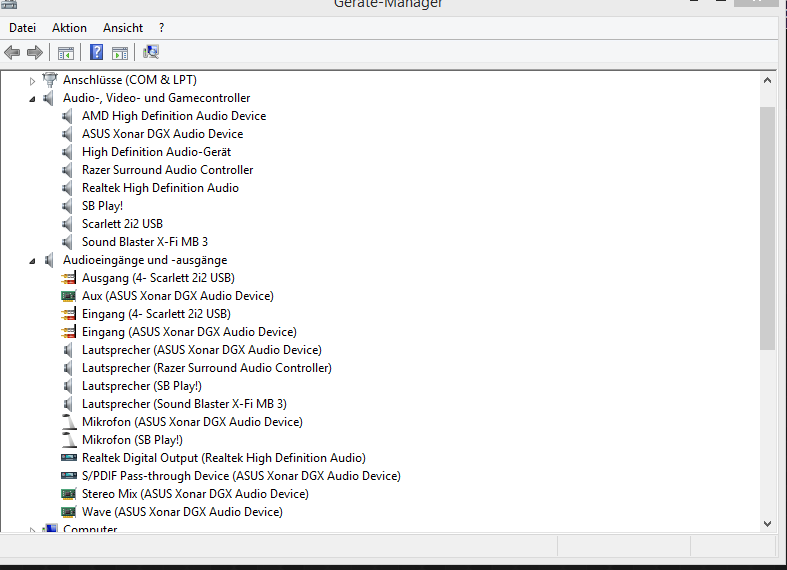Expand the Anschlüsse (COM & LPT) node
The image size is (787, 570).
pos(32,81)
